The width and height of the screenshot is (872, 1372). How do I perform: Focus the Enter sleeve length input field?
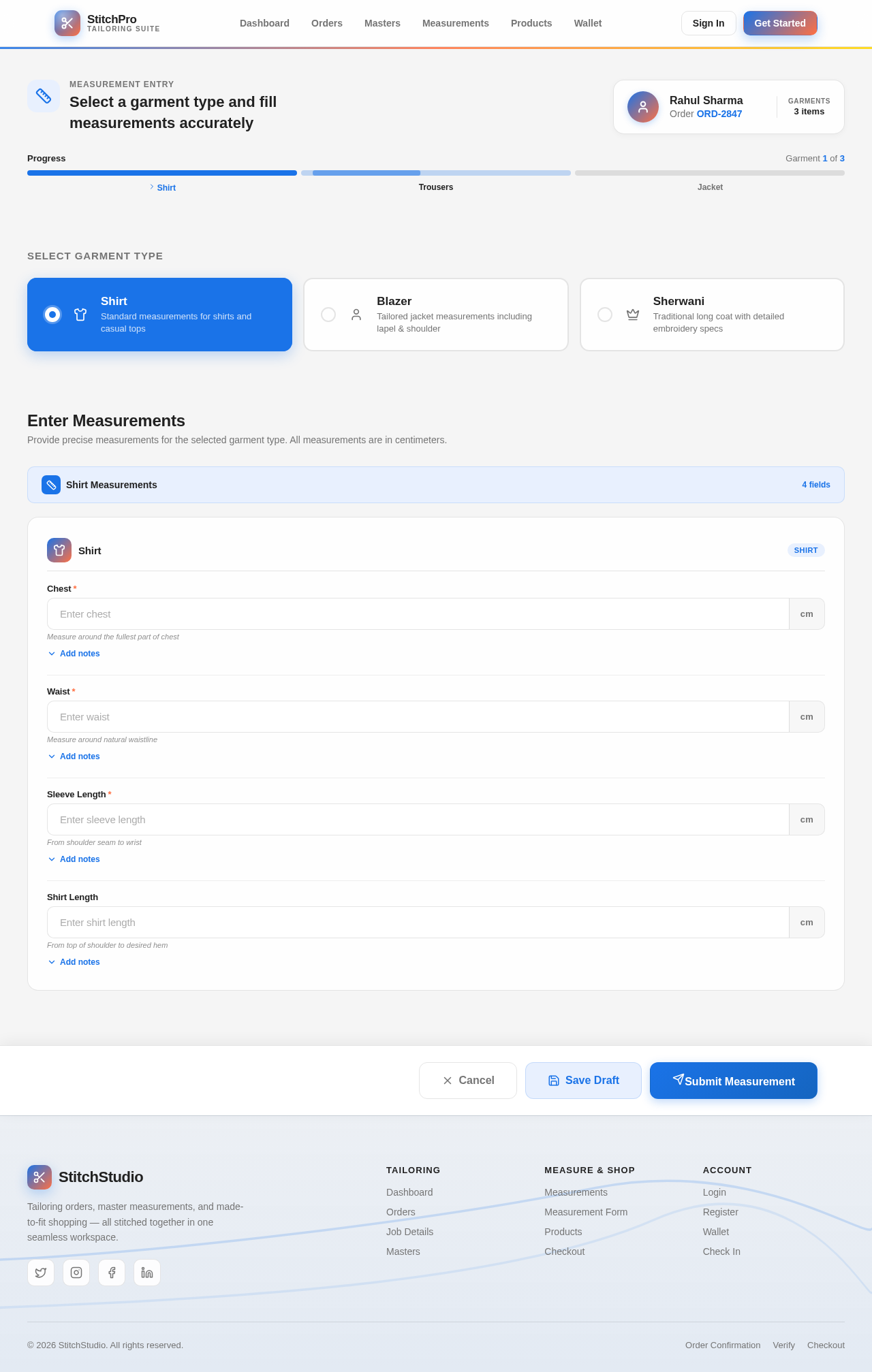418,820
